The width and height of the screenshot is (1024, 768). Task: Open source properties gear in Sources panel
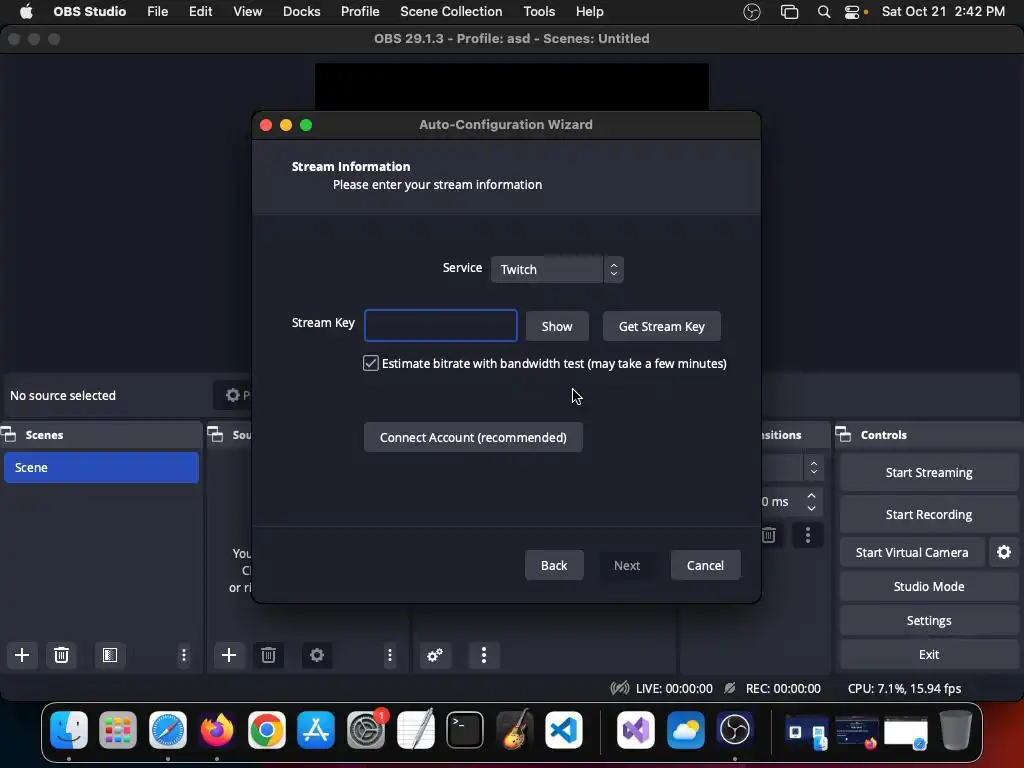[317, 655]
